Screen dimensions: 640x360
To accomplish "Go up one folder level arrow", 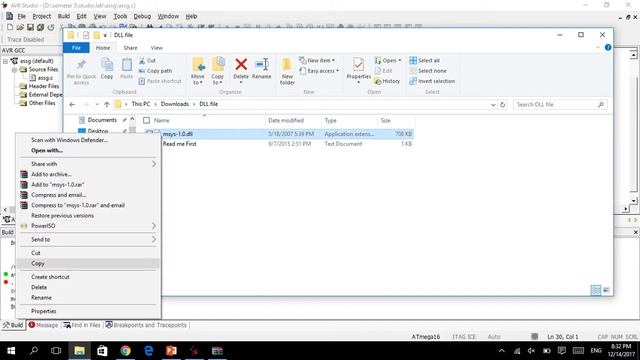I will click(x=107, y=104).
